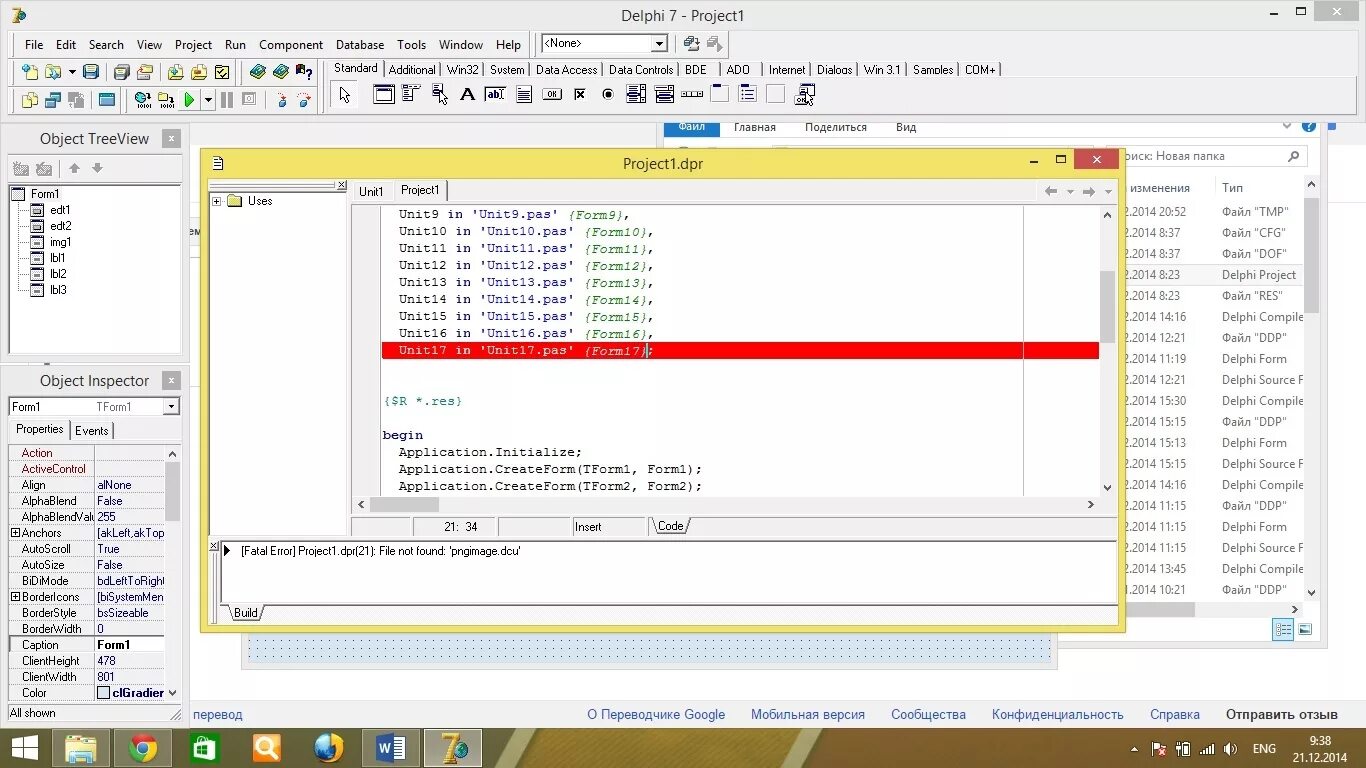1366x768 pixels.
Task: Click the New Form toolbar icon
Action: [x=107, y=99]
